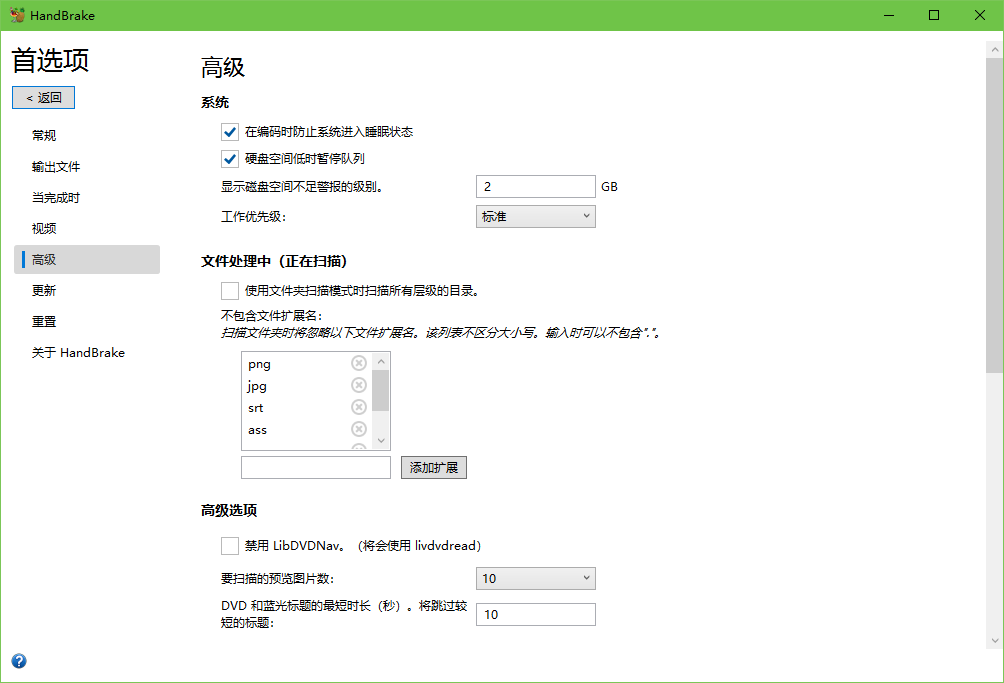Image resolution: width=1004 pixels, height=683 pixels.
Task: Open the 要扫描的预览图片数 dropdown
Action: click(x=535, y=578)
